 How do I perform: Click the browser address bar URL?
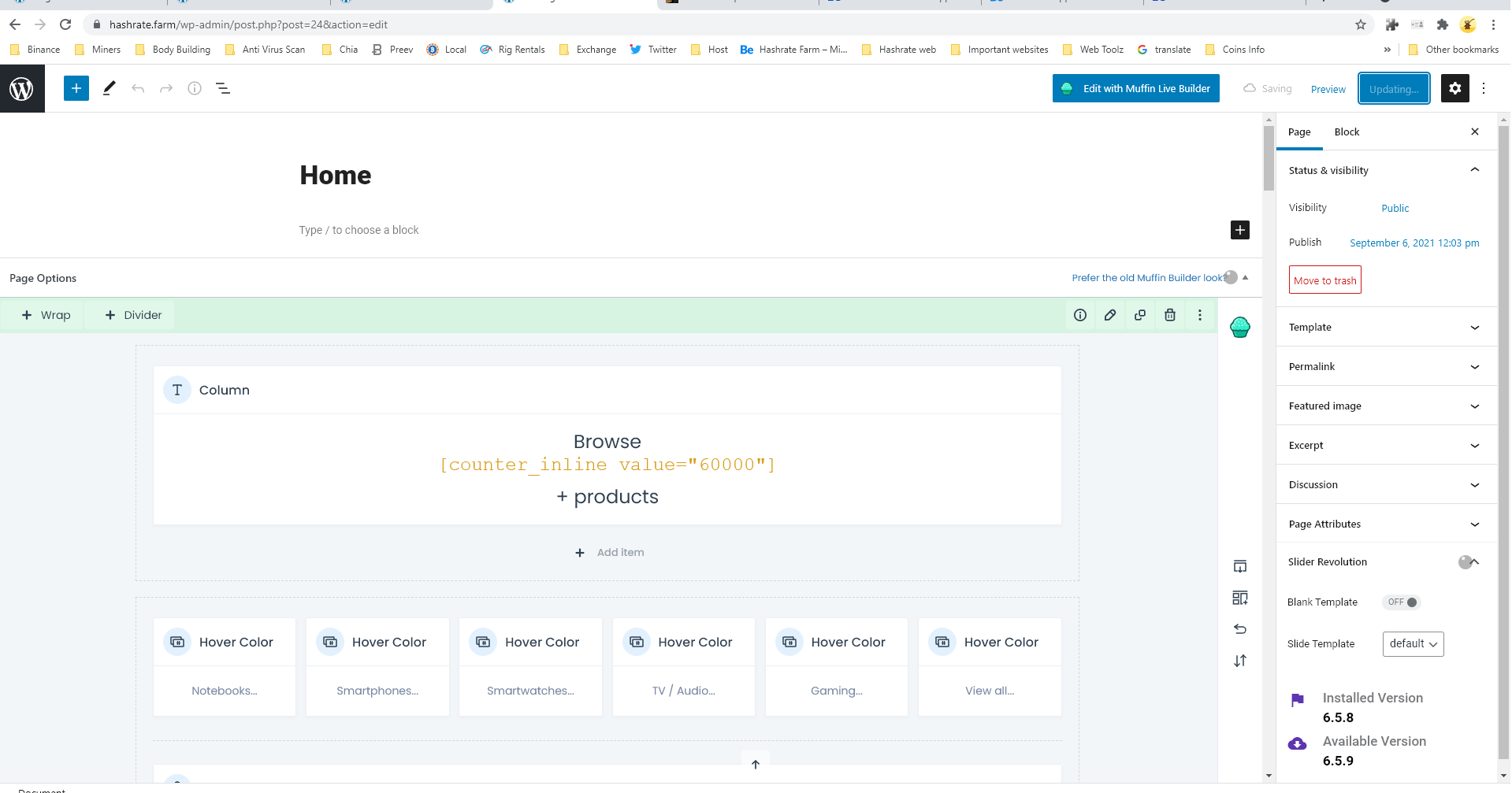[x=248, y=24]
